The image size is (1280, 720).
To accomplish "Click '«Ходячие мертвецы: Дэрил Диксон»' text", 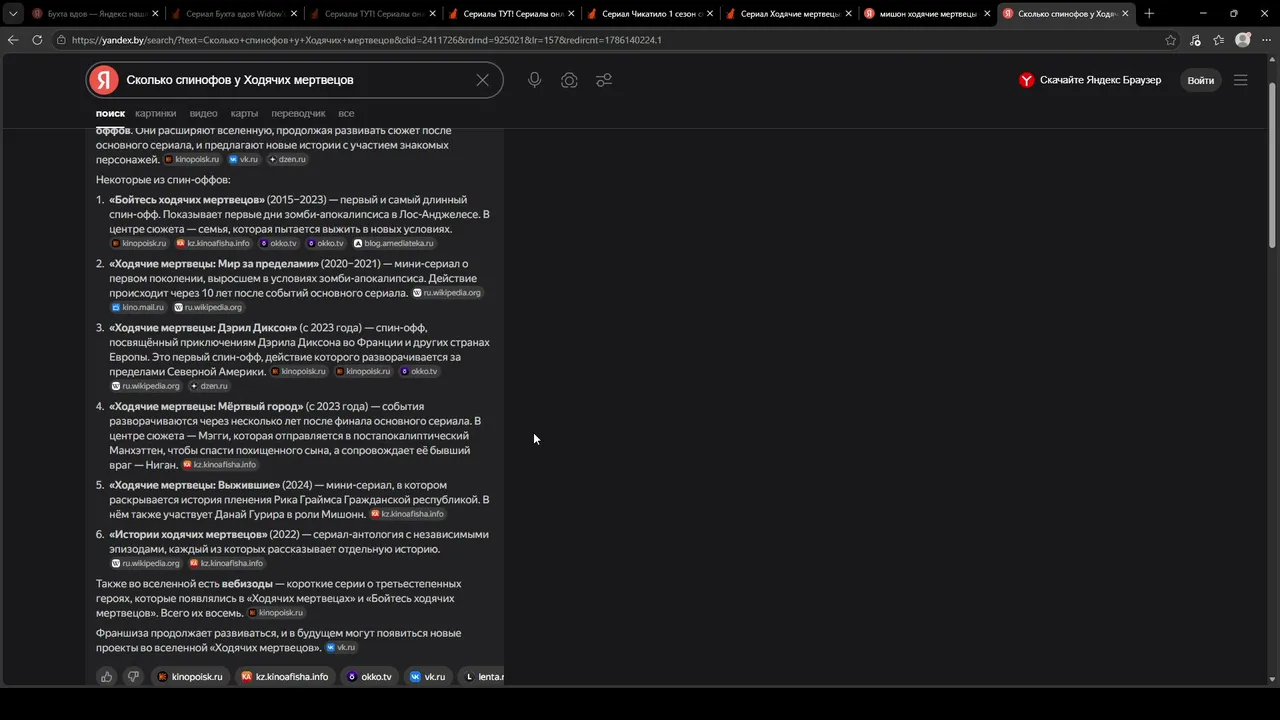I will point(203,328).
